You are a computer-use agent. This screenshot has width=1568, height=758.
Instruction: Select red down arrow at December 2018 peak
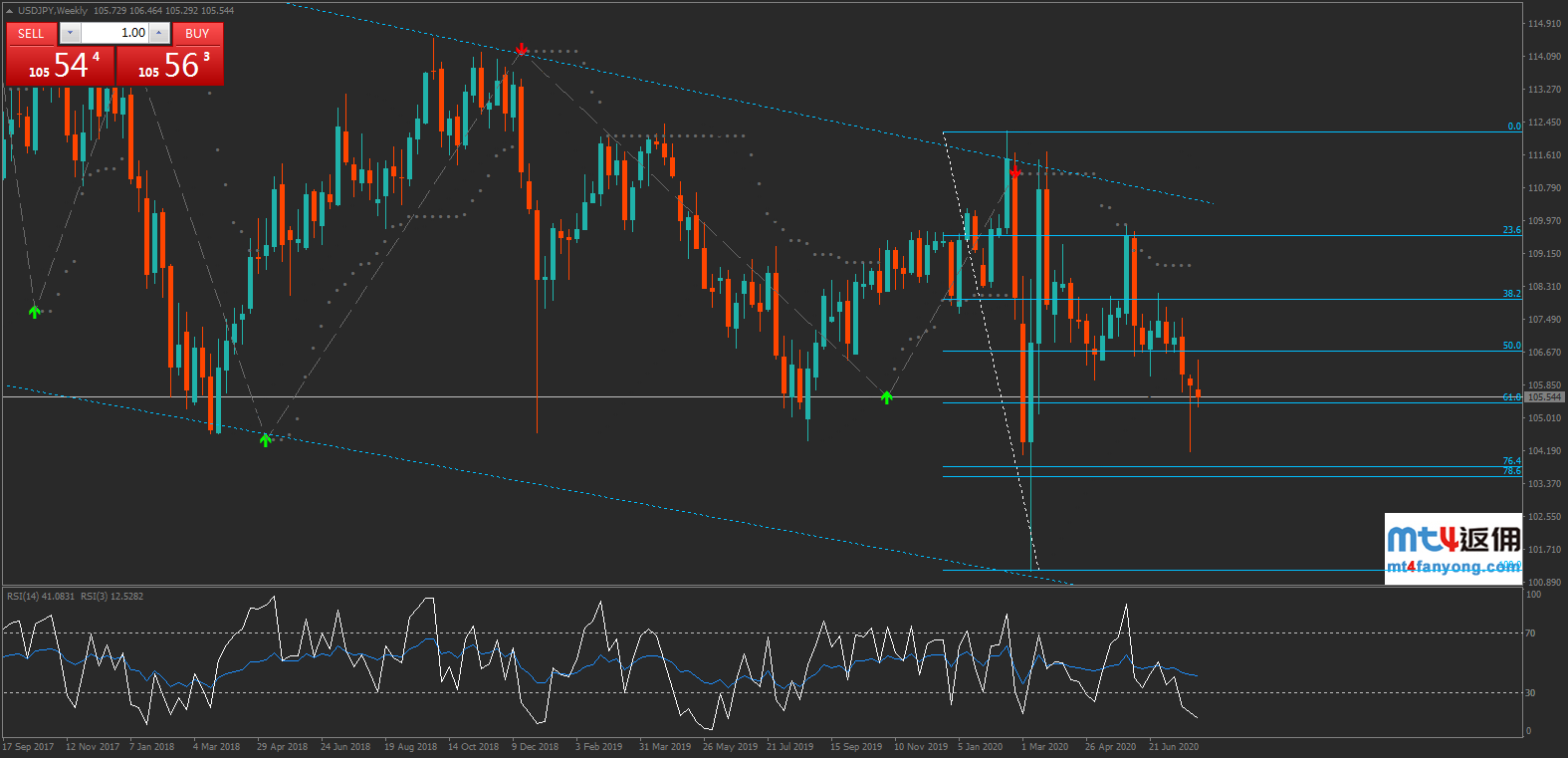click(522, 49)
